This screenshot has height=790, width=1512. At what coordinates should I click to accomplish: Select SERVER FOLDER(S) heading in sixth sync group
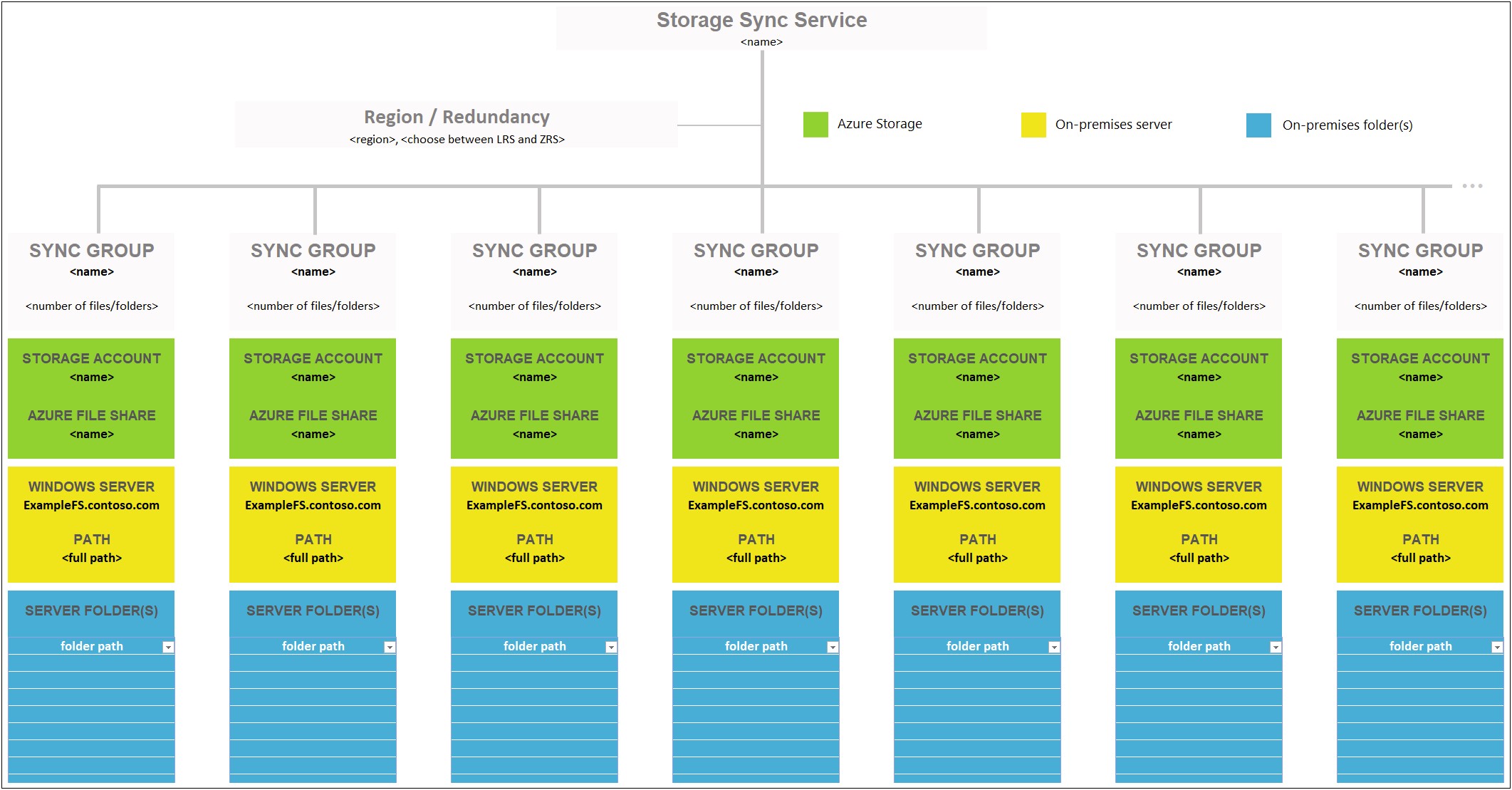pyautogui.click(x=1199, y=610)
